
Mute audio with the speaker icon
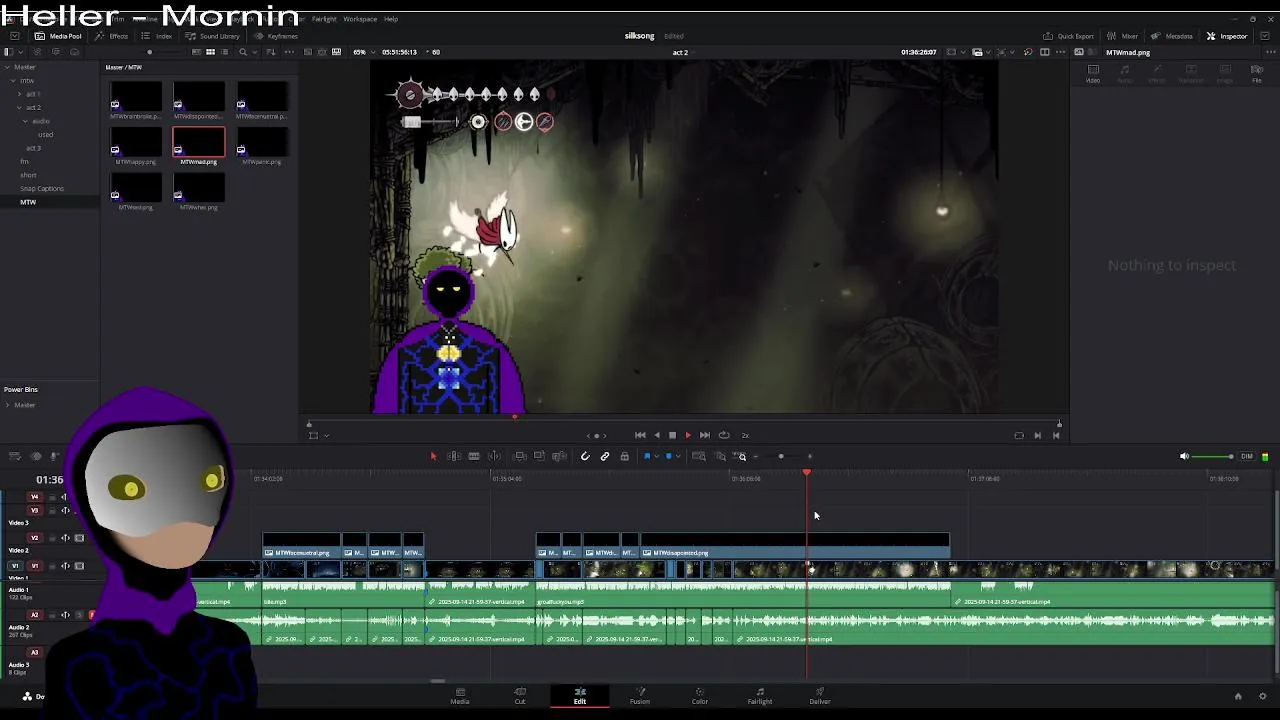pos(1184,457)
